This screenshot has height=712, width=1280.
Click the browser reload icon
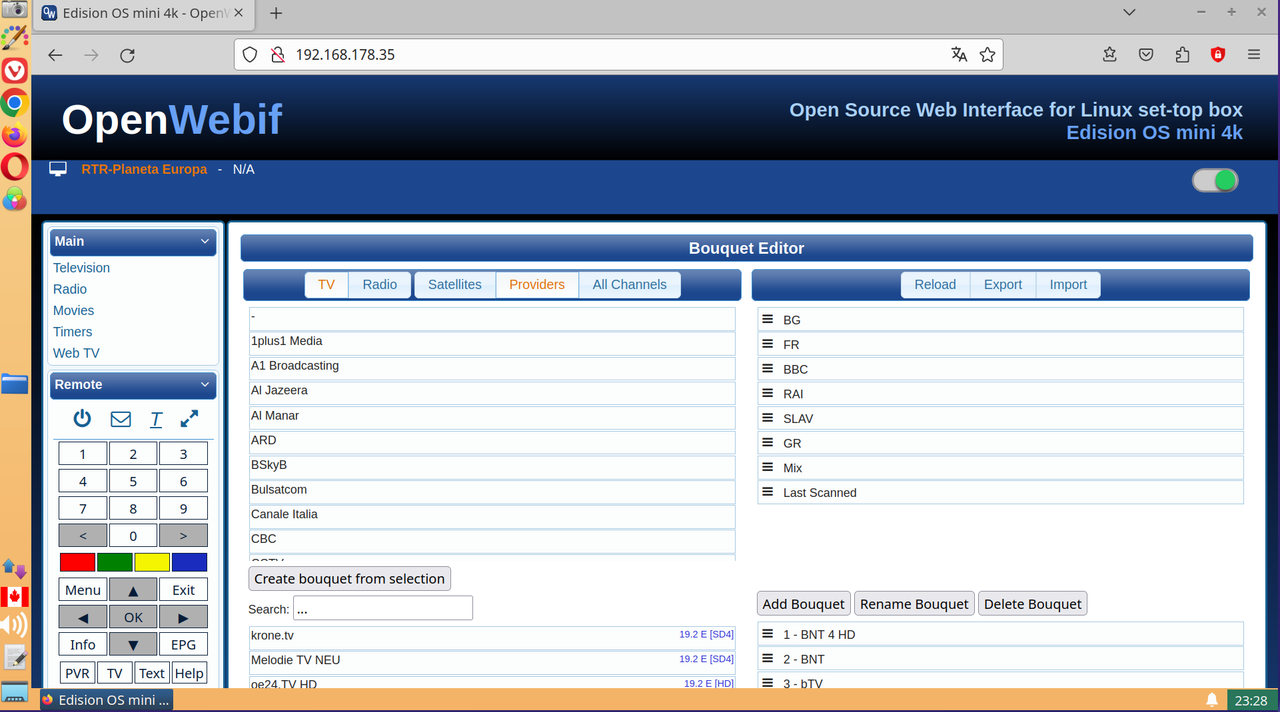coord(127,55)
